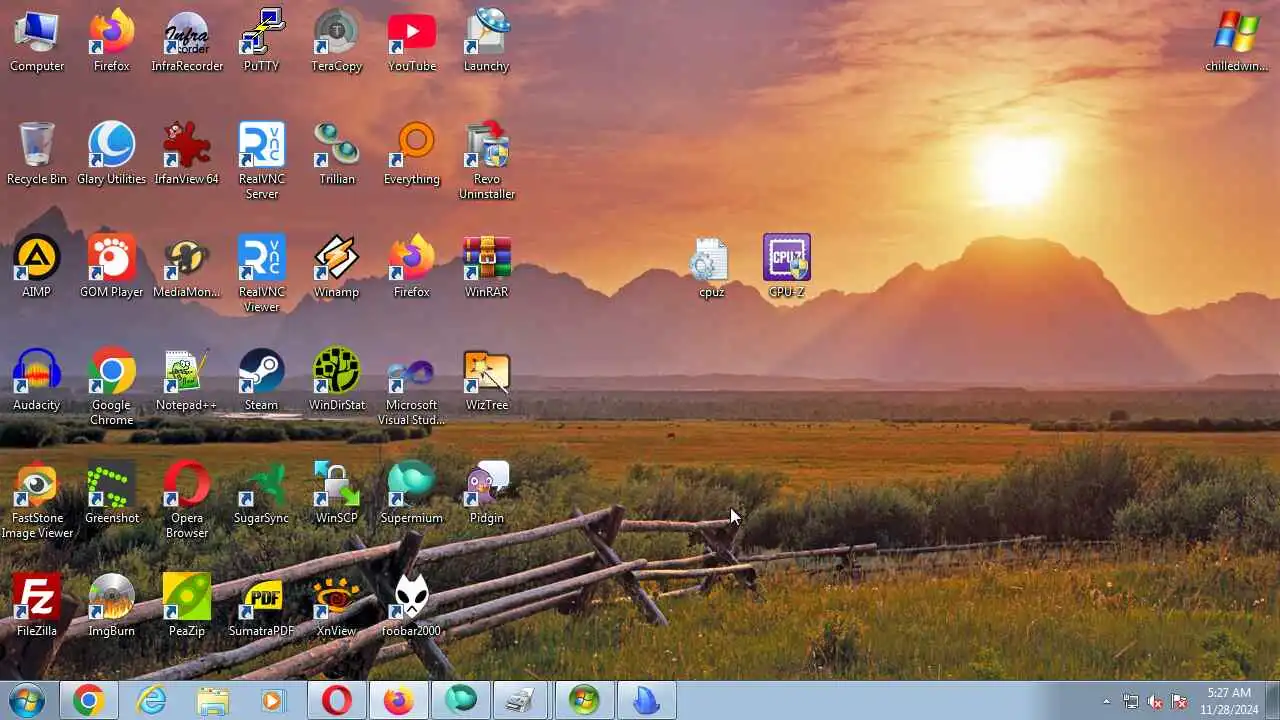Select the Greenshot desktop icon
Viewport: 1280px width, 720px height.
tap(112, 493)
